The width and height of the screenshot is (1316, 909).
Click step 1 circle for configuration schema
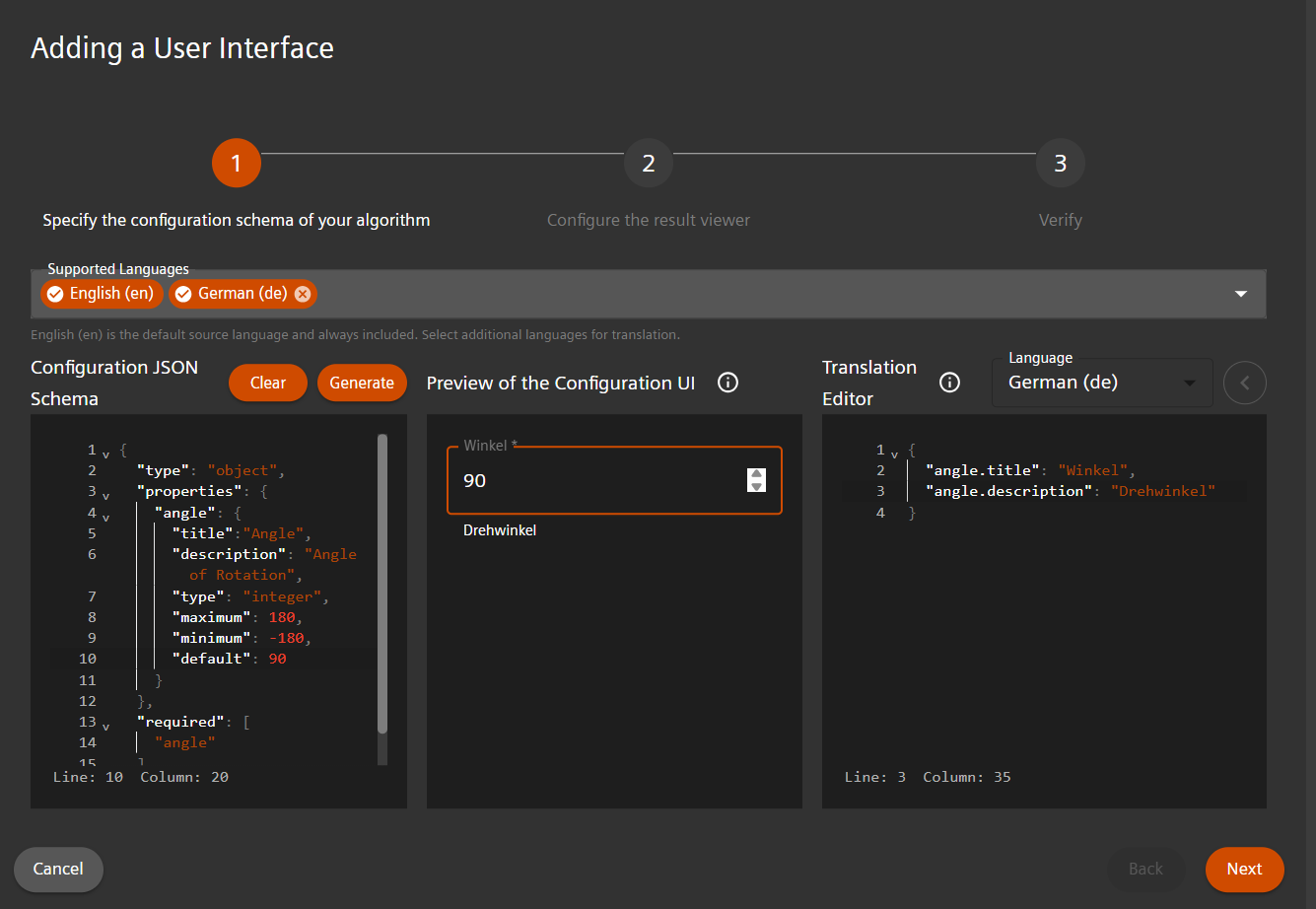coord(236,163)
